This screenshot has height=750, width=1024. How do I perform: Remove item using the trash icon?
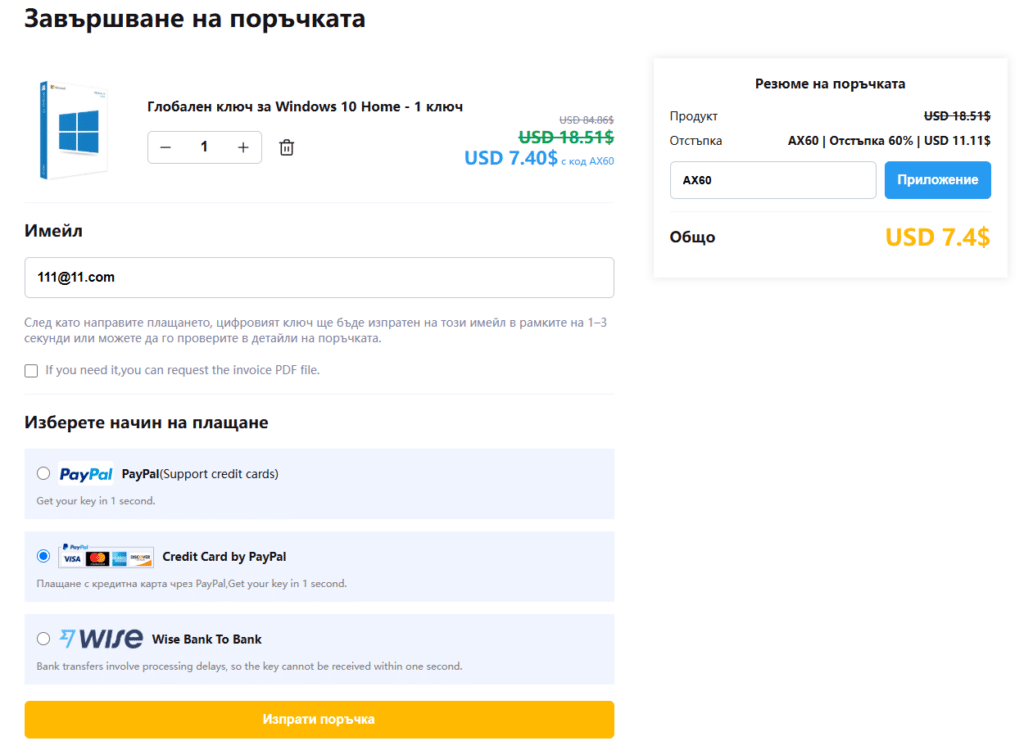[x=286, y=148]
